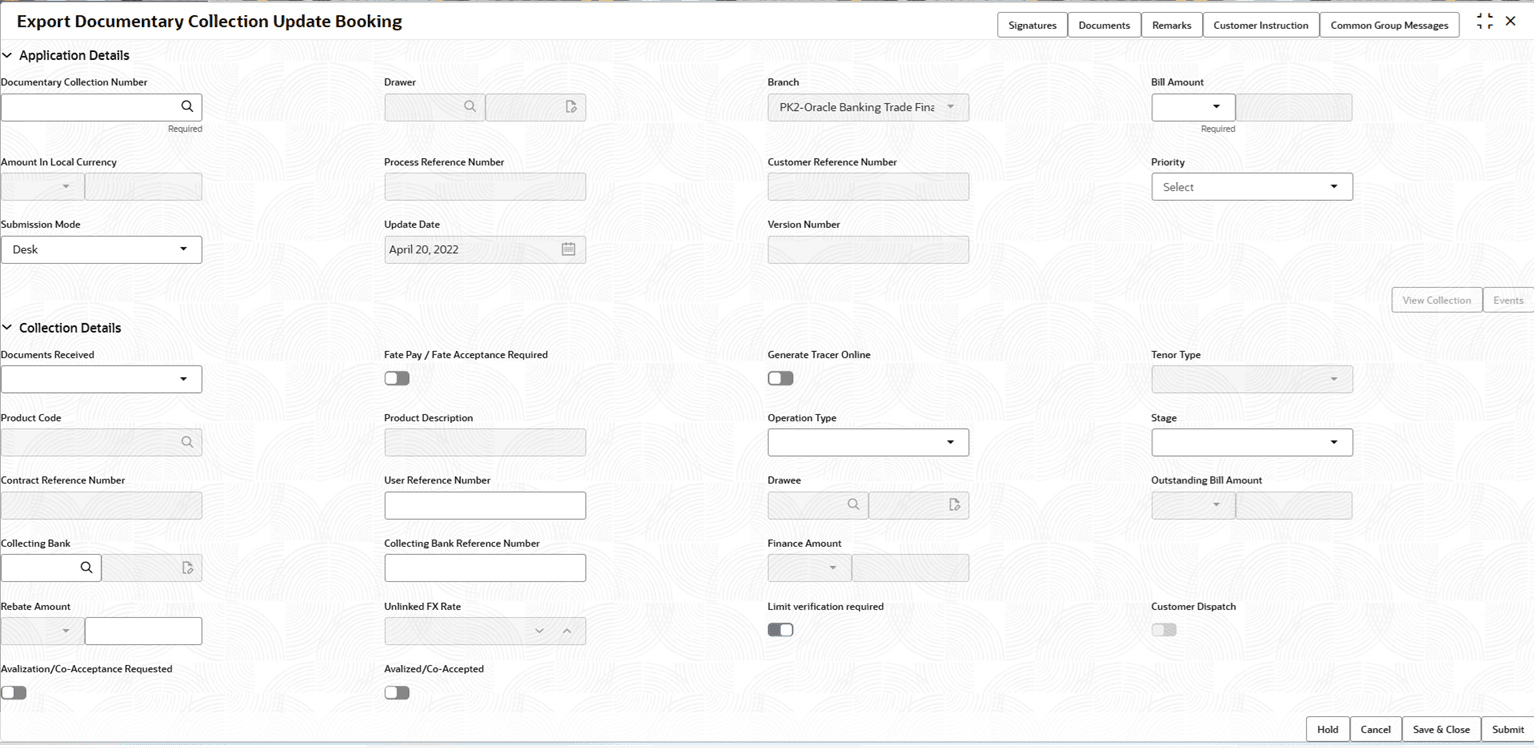Click the Submit button

coord(1508,729)
